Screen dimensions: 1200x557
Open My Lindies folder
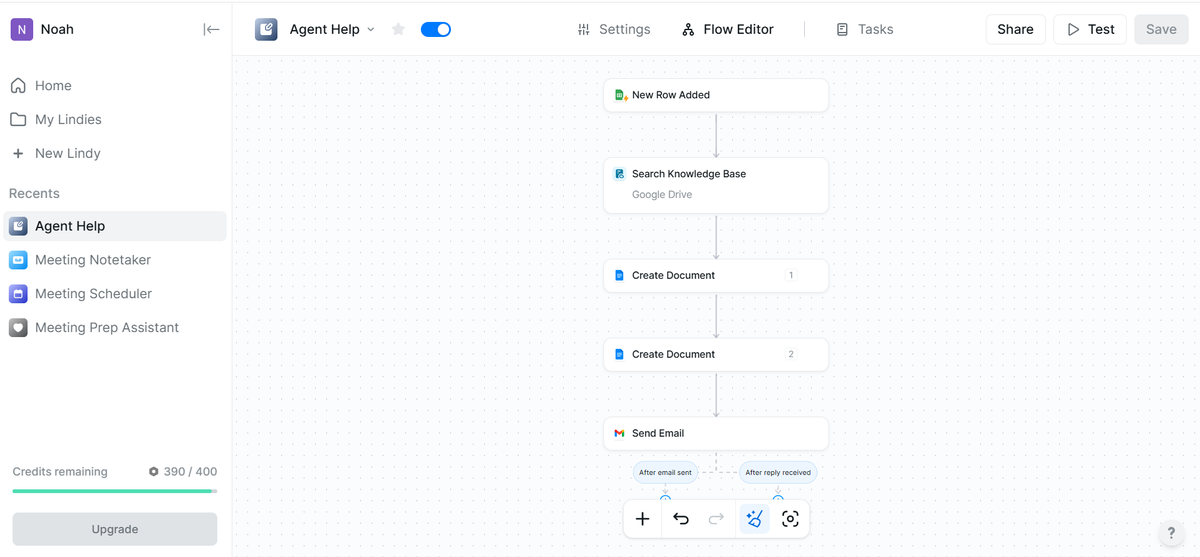pyautogui.click(x=115, y=120)
